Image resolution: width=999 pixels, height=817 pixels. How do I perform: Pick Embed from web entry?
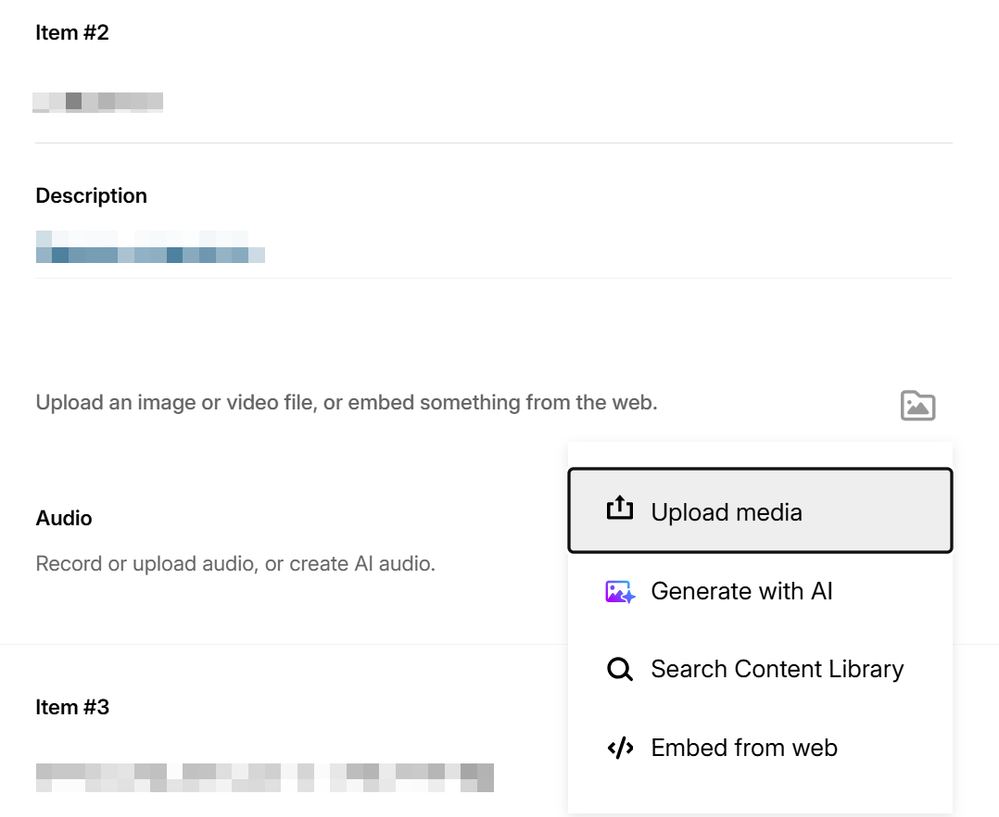[743, 748]
